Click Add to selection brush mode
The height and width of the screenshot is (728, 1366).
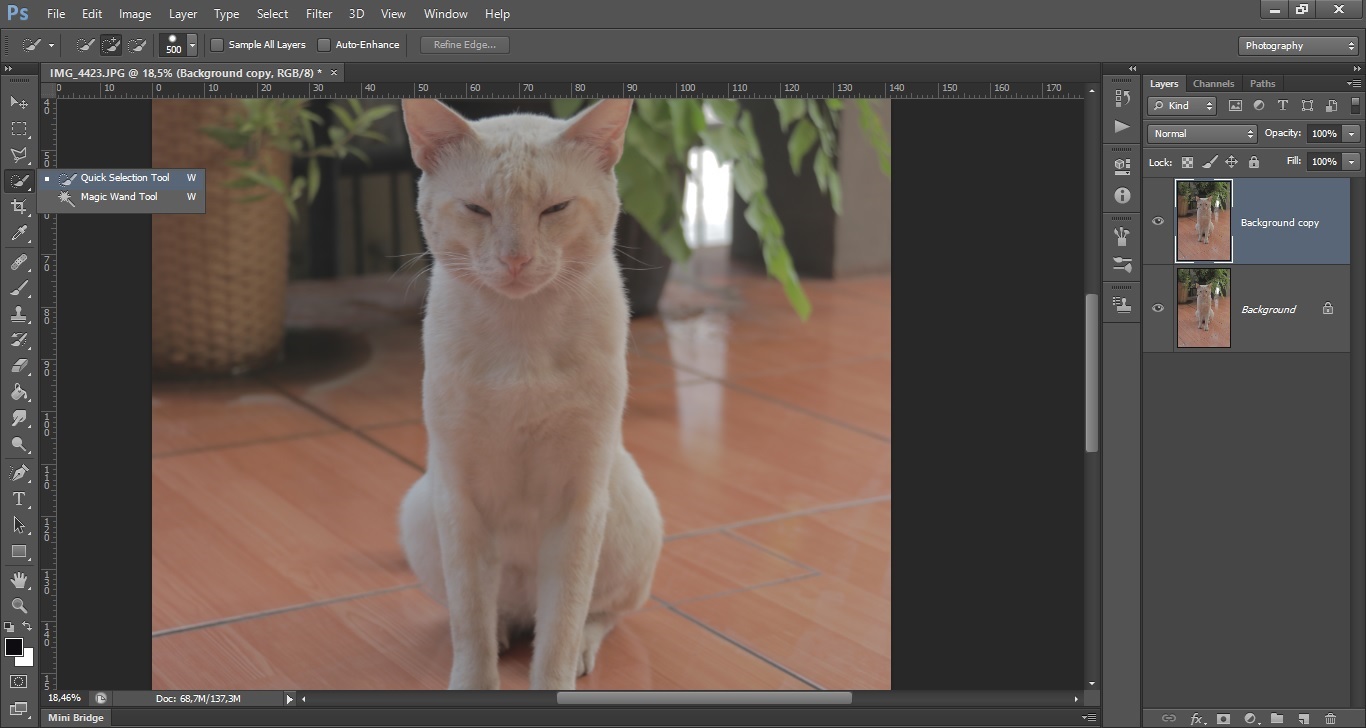(111, 45)
